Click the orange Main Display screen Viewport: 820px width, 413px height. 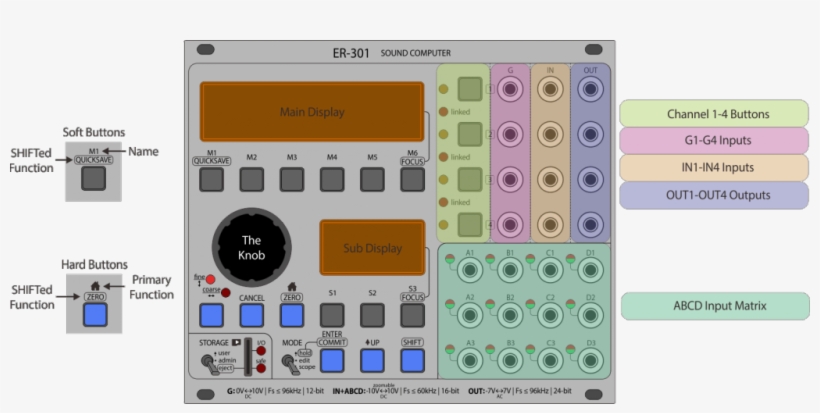tap(311, 112)
